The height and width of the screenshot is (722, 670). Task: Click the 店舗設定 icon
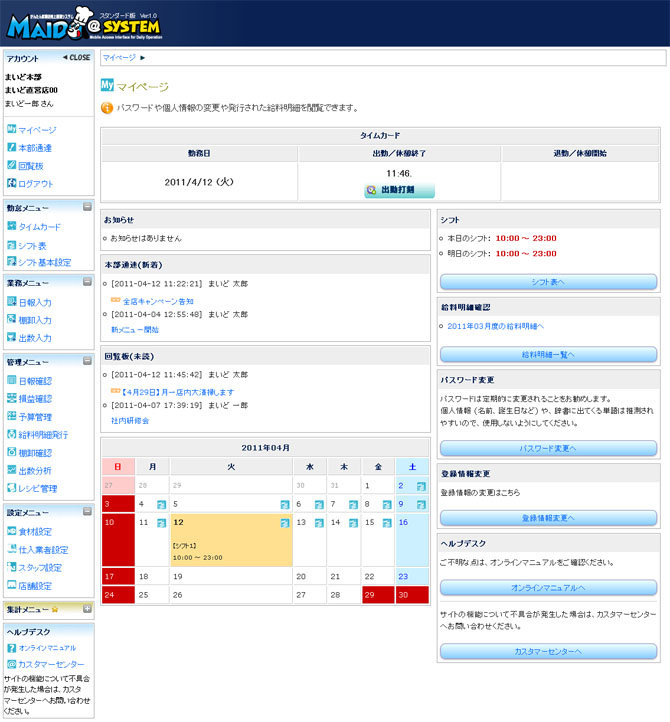(12, 585)
